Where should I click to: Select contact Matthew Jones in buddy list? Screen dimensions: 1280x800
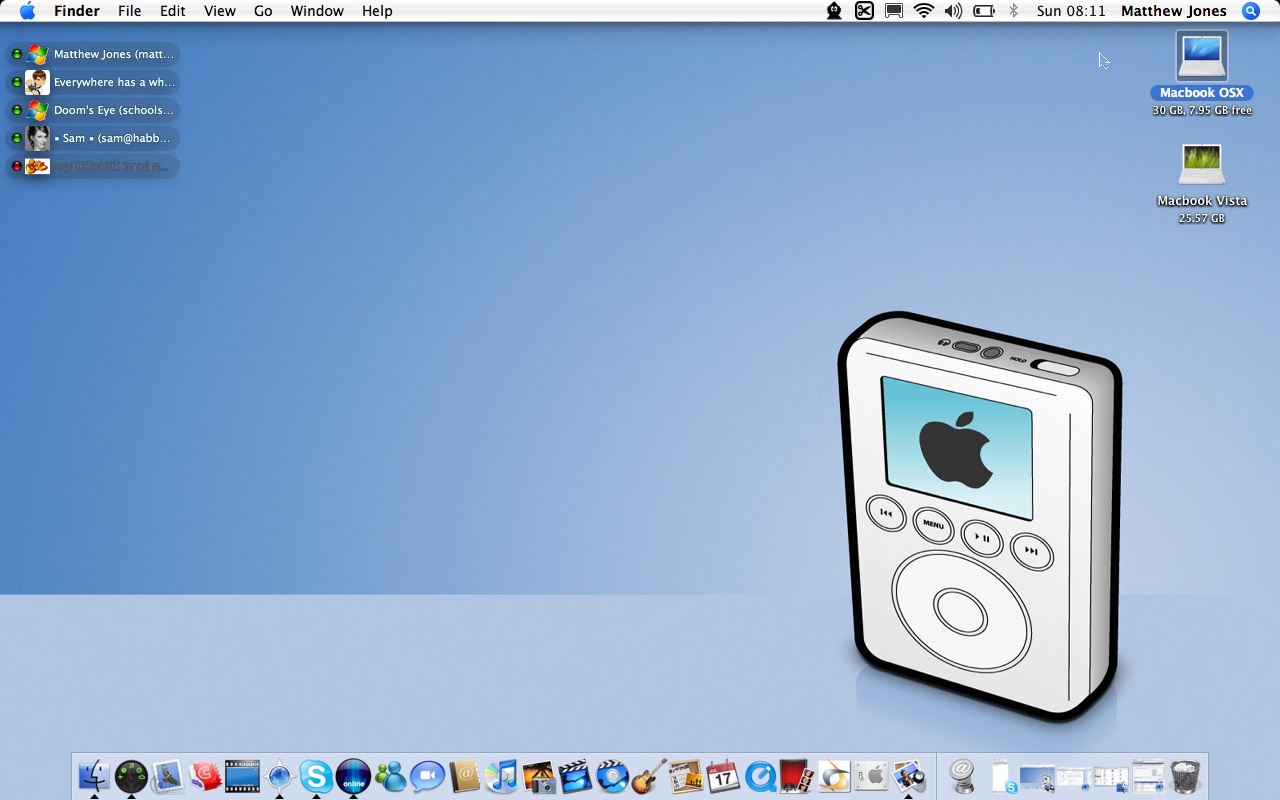[x=93, y=54]
